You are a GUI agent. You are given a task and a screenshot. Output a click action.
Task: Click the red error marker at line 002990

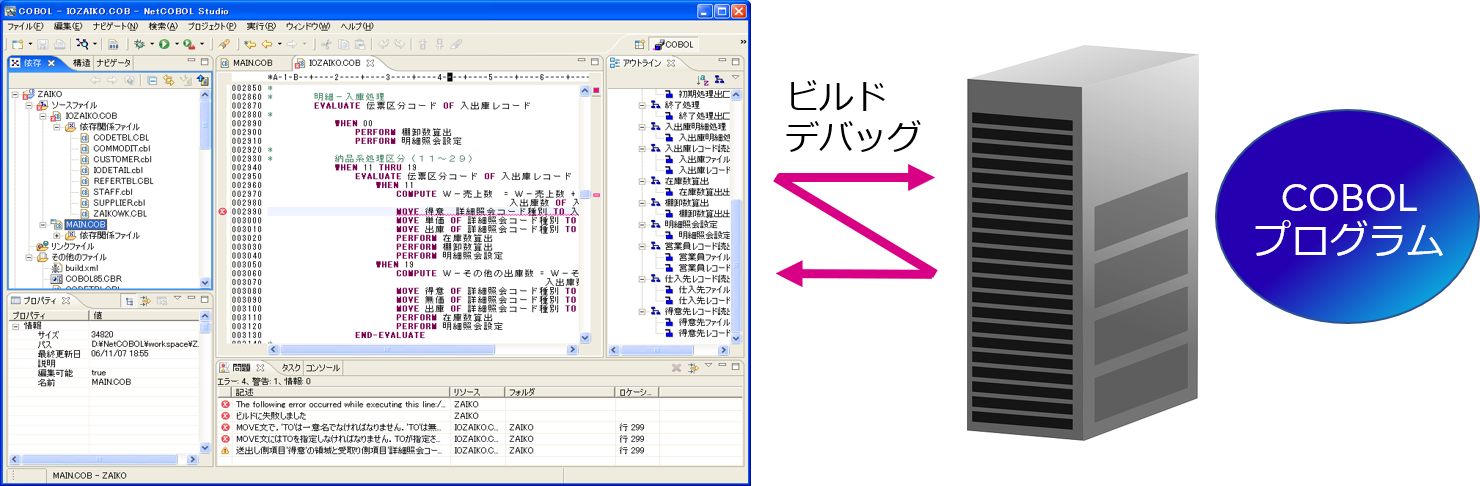pos(223,211)
